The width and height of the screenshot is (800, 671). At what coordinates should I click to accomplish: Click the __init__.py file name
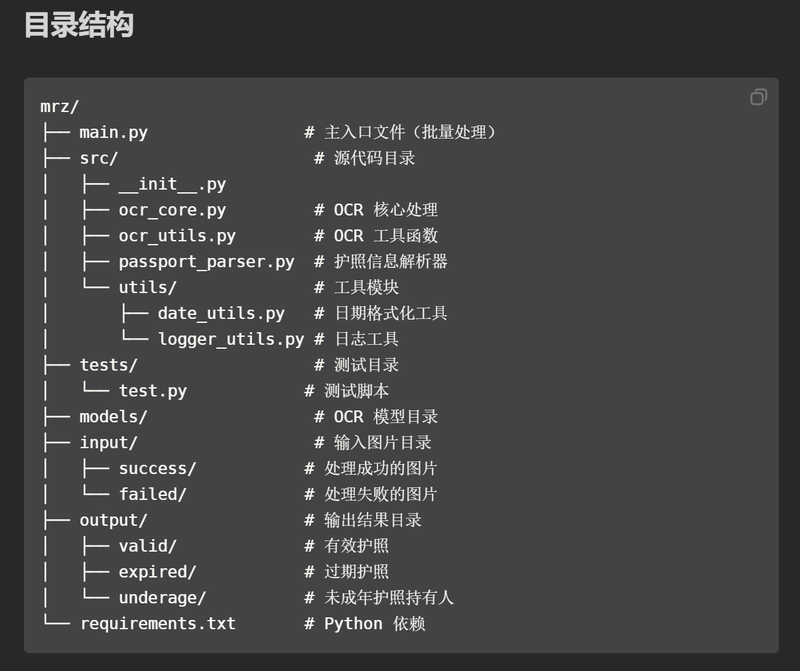172,184
